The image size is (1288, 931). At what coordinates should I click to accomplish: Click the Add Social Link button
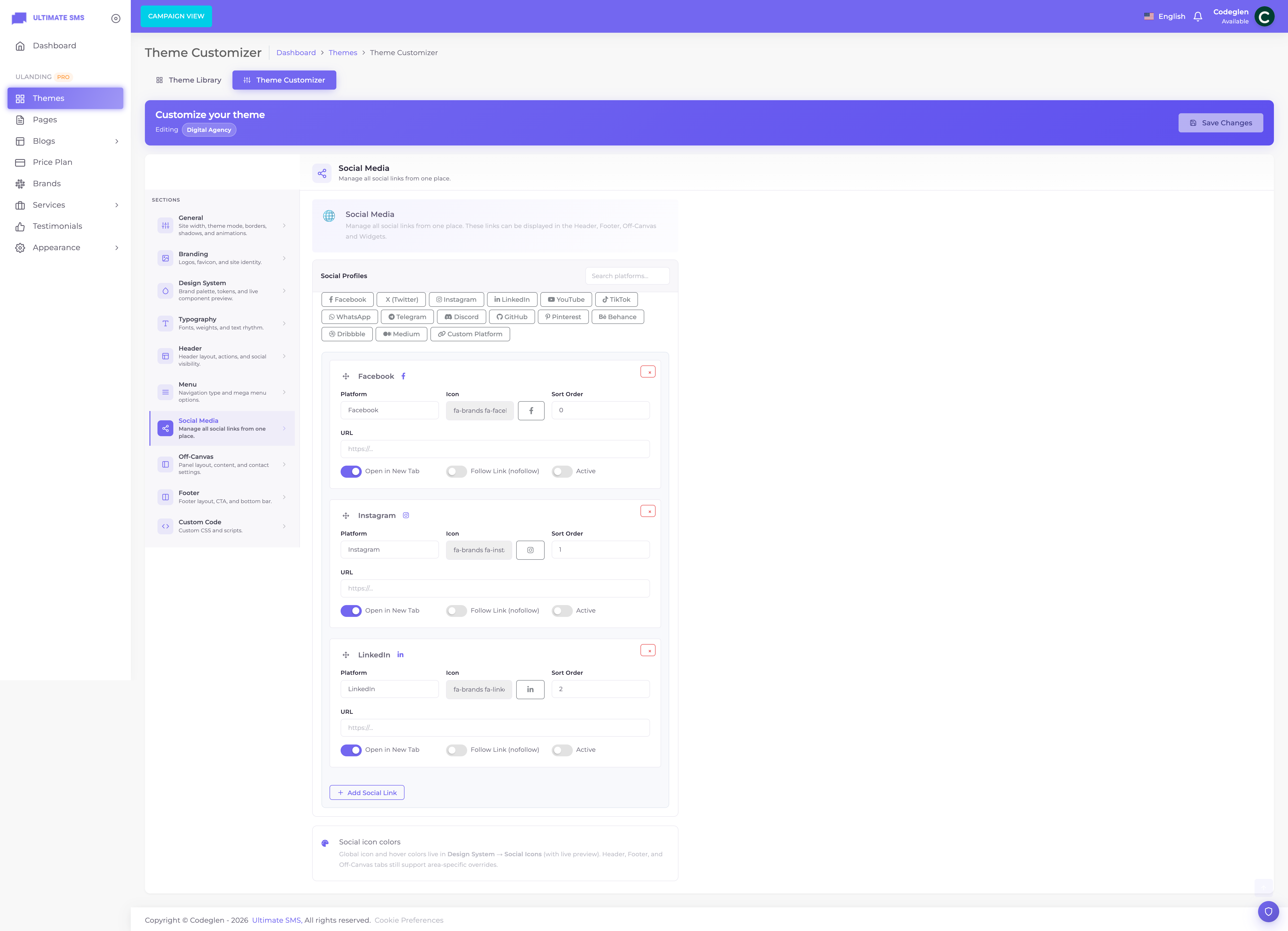click(367, 792)
